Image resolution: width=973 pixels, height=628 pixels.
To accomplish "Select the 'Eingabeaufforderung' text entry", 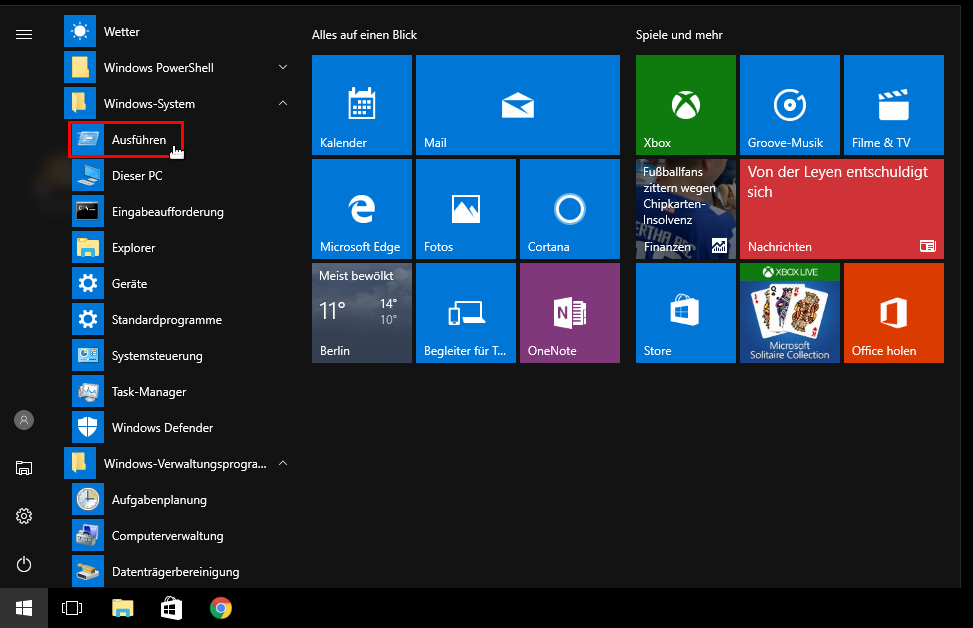I will 168,212.
